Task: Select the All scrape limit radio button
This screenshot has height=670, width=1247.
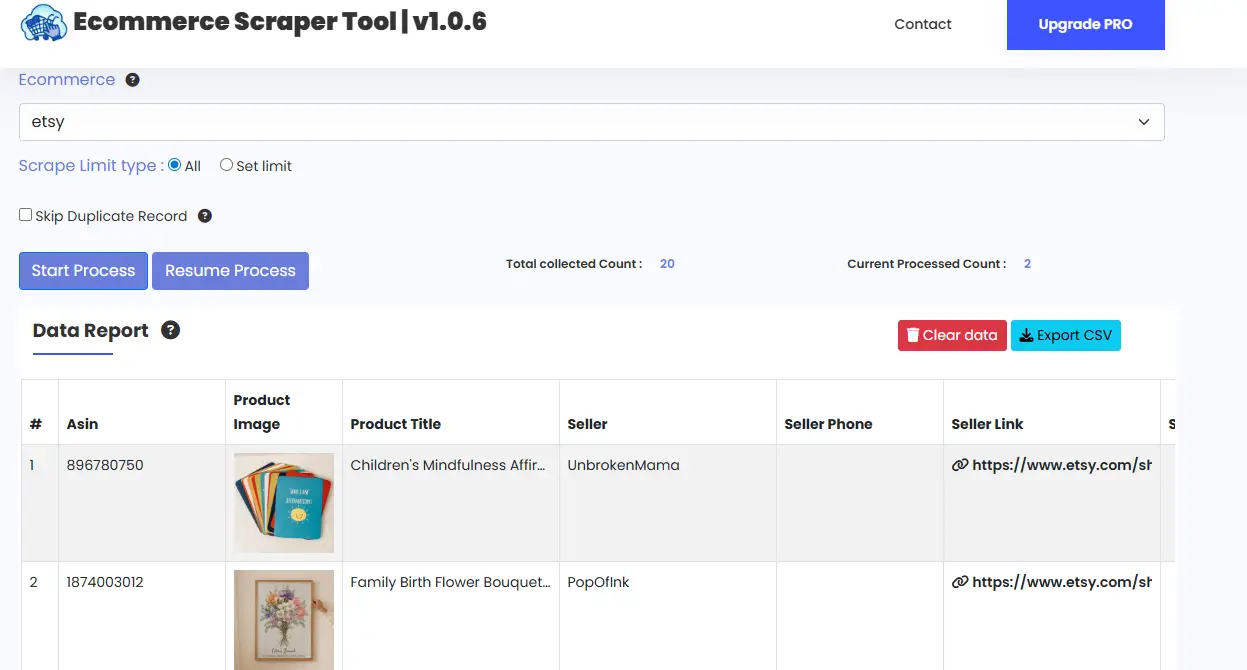Action: click(x=175, y=164)
